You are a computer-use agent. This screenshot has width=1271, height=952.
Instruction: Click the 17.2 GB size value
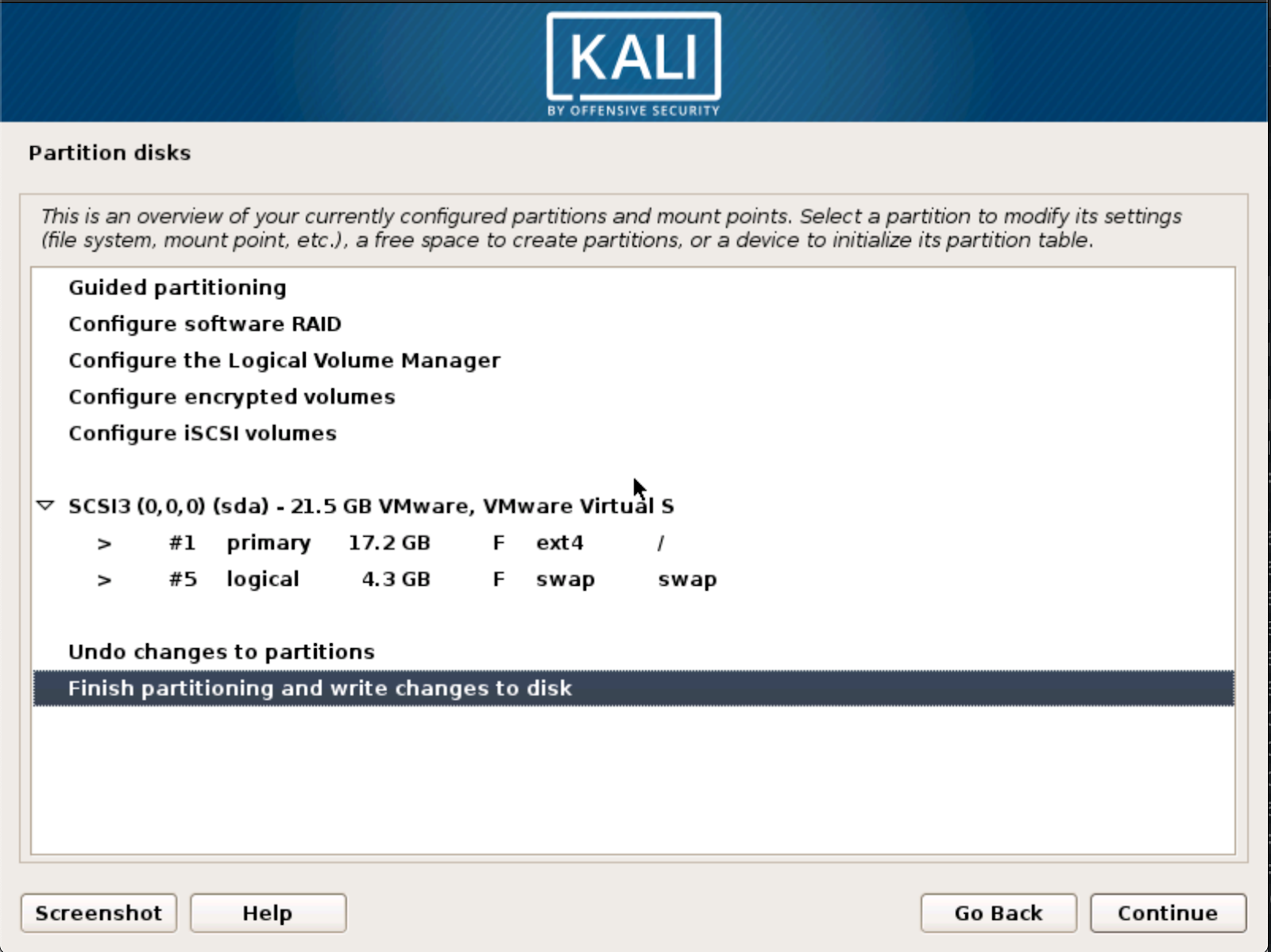389,543
